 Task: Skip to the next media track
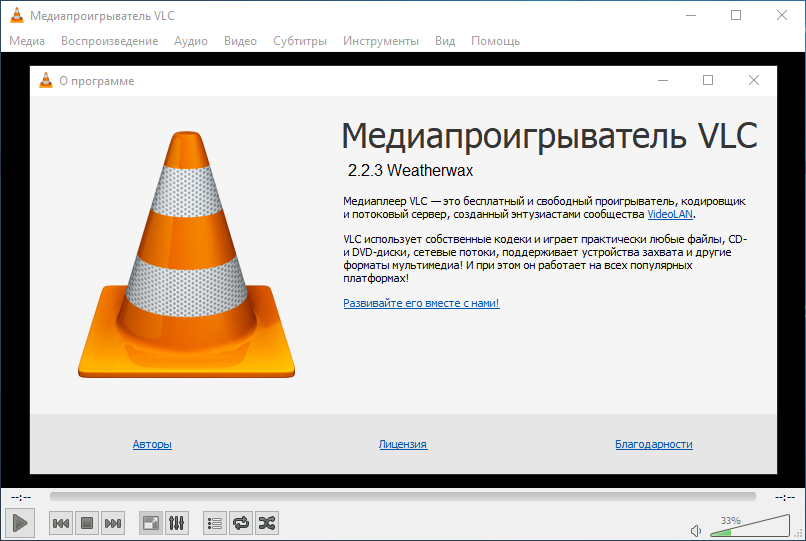[x=113, y=524]
